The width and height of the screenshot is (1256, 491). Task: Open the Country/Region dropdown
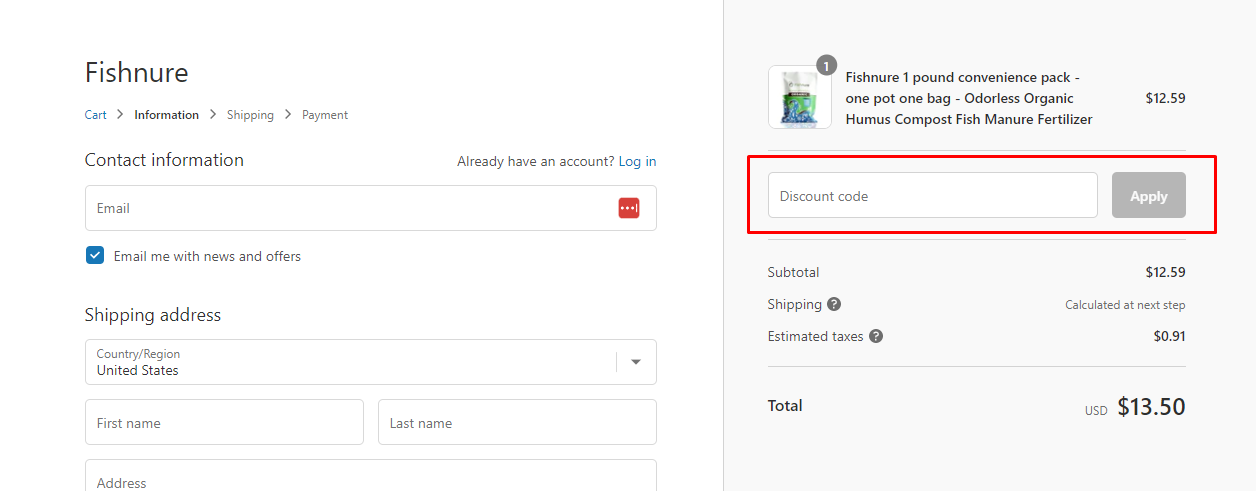371,362
